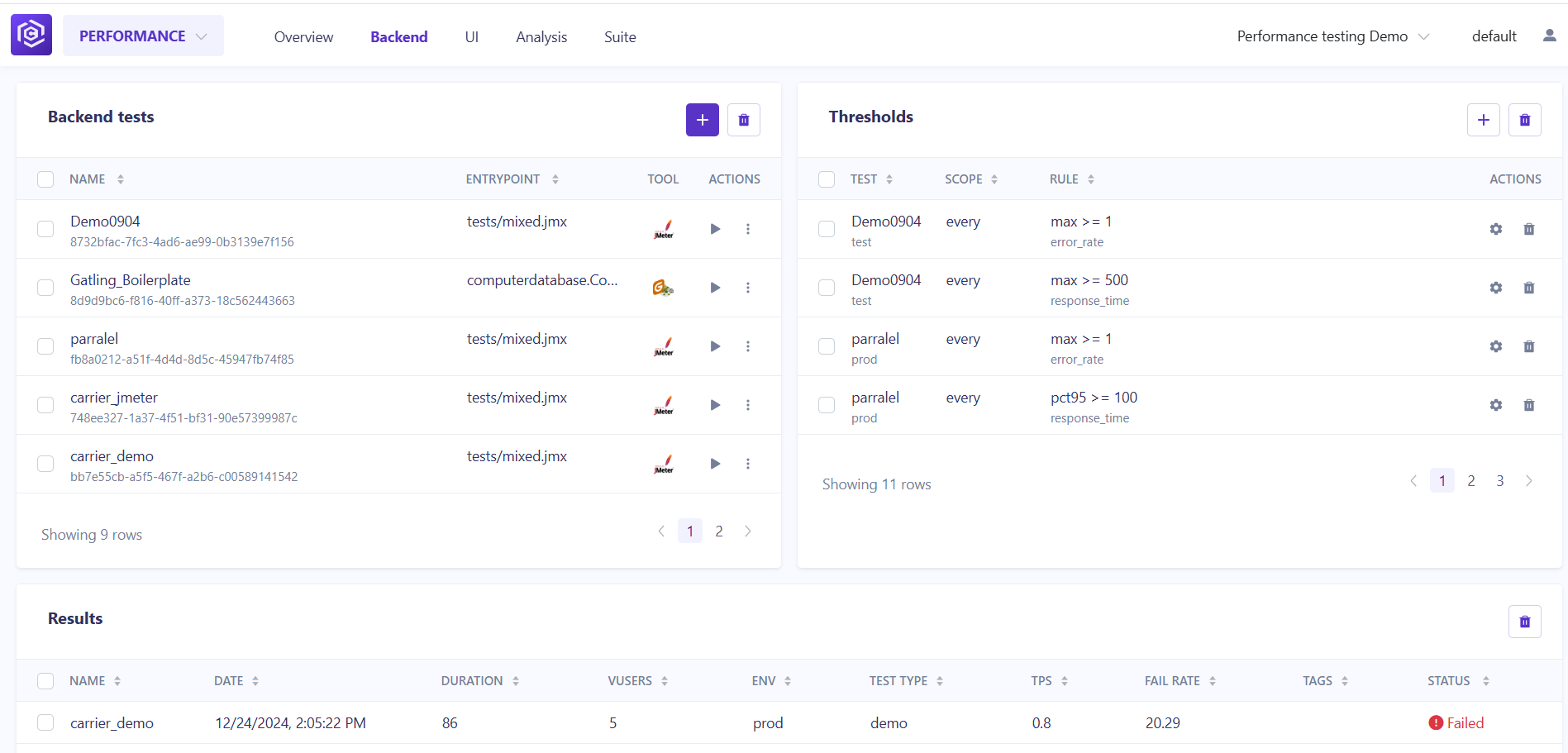Open more actions for Demo0904 test
This screenshot has height=753, width=1568.
coord(748,229)
